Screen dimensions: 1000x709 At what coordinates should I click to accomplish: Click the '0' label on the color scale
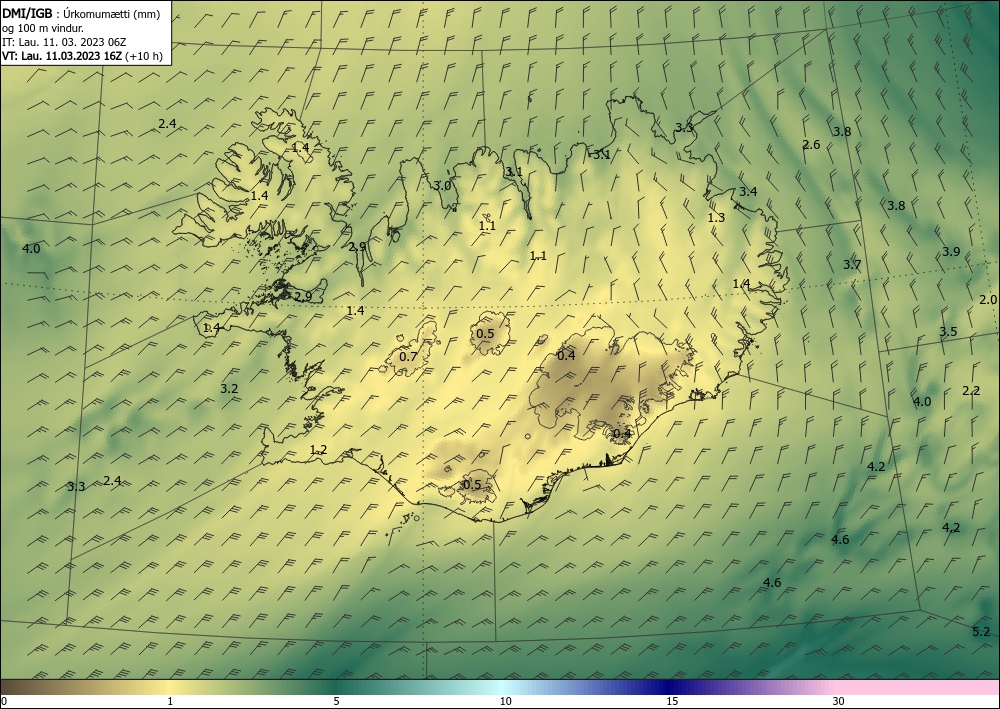pos(4,701)
